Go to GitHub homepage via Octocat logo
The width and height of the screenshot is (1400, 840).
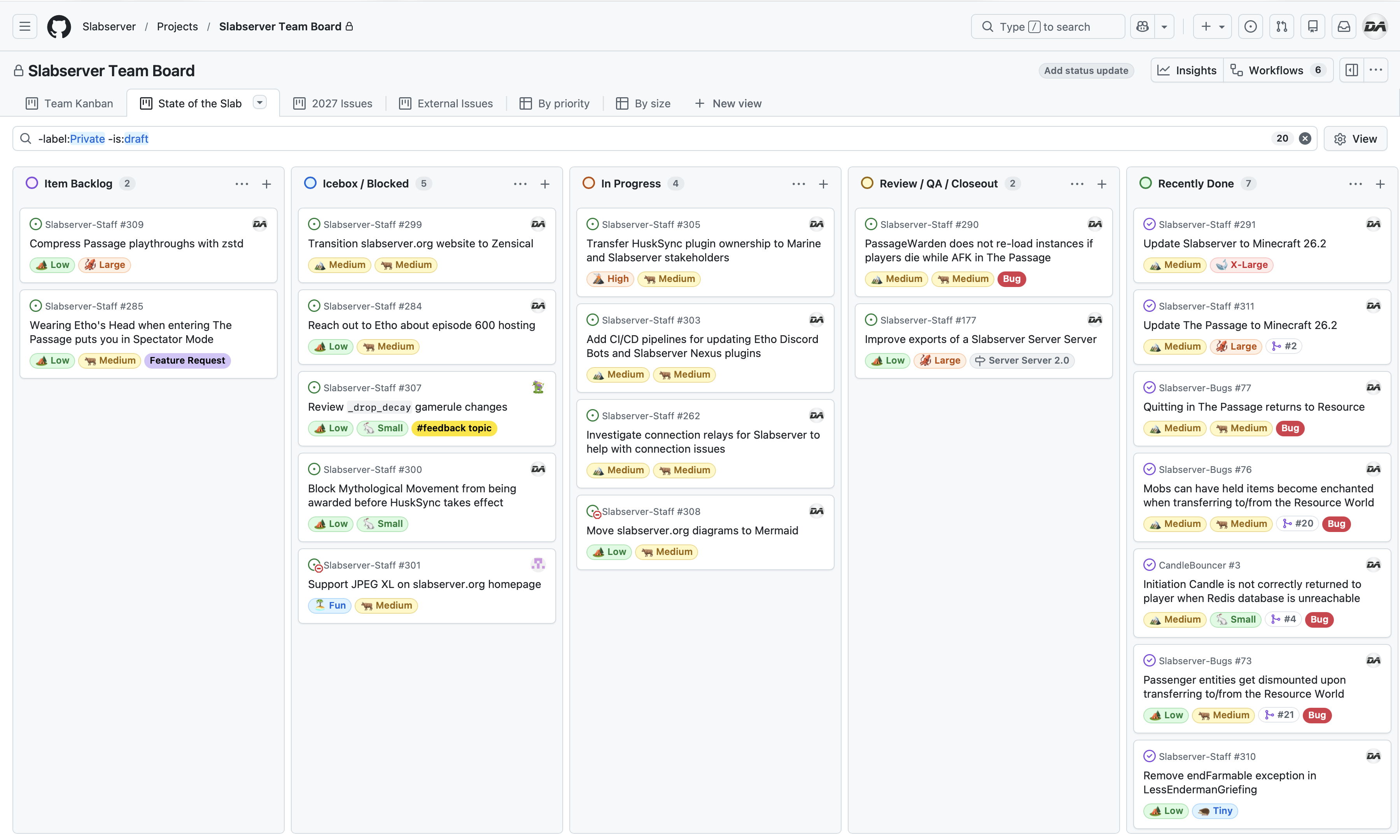(59, 26)
